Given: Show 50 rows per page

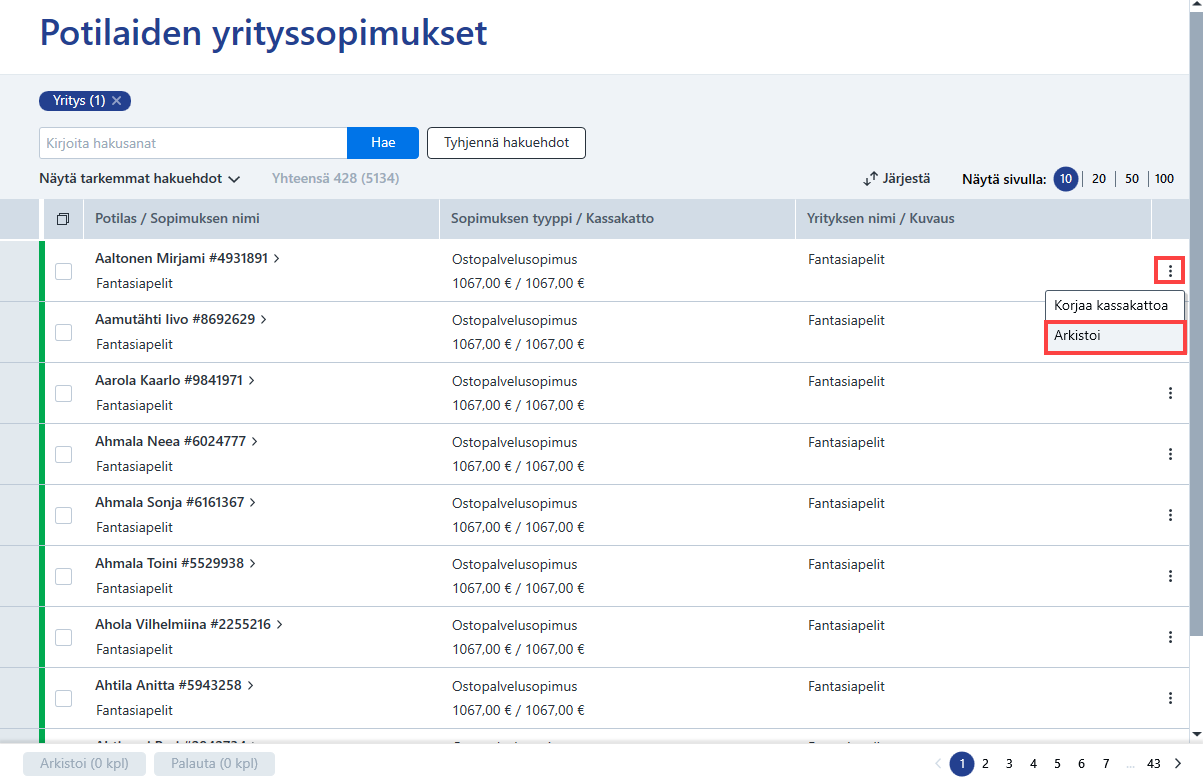Looking at the screenshot, I should point(1132,179).
